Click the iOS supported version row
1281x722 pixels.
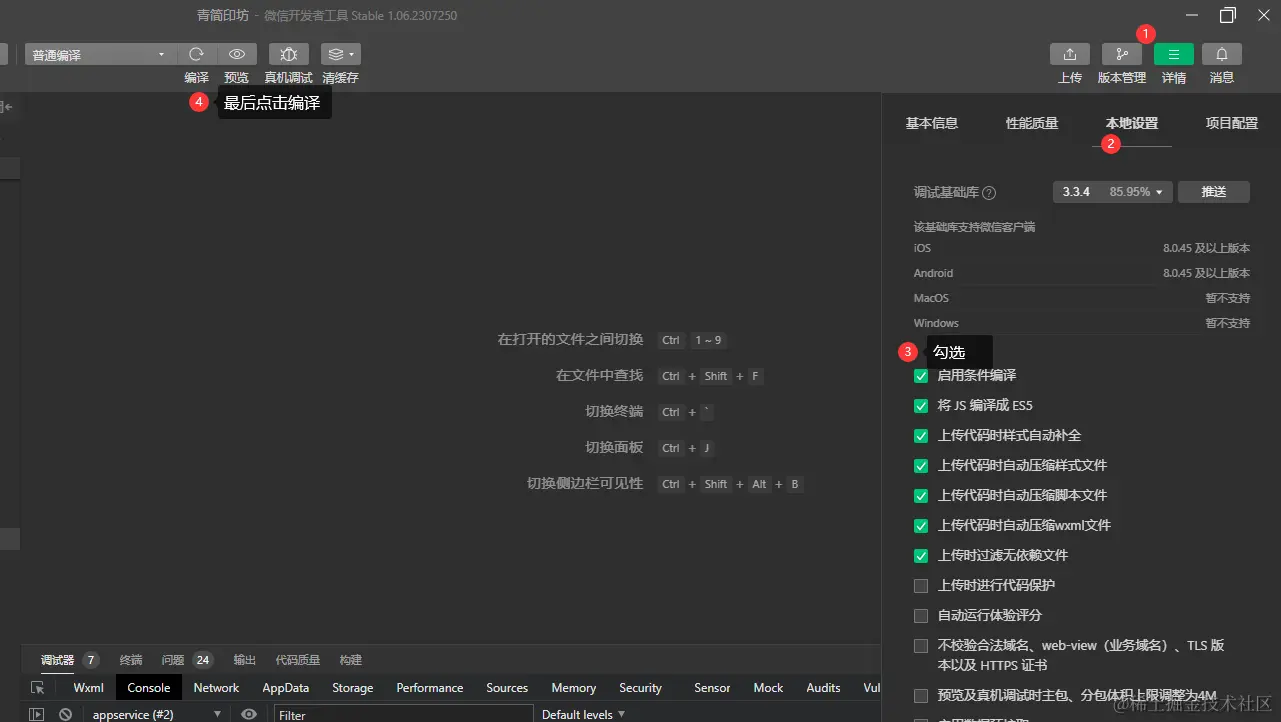click(x=1082, y=248)
